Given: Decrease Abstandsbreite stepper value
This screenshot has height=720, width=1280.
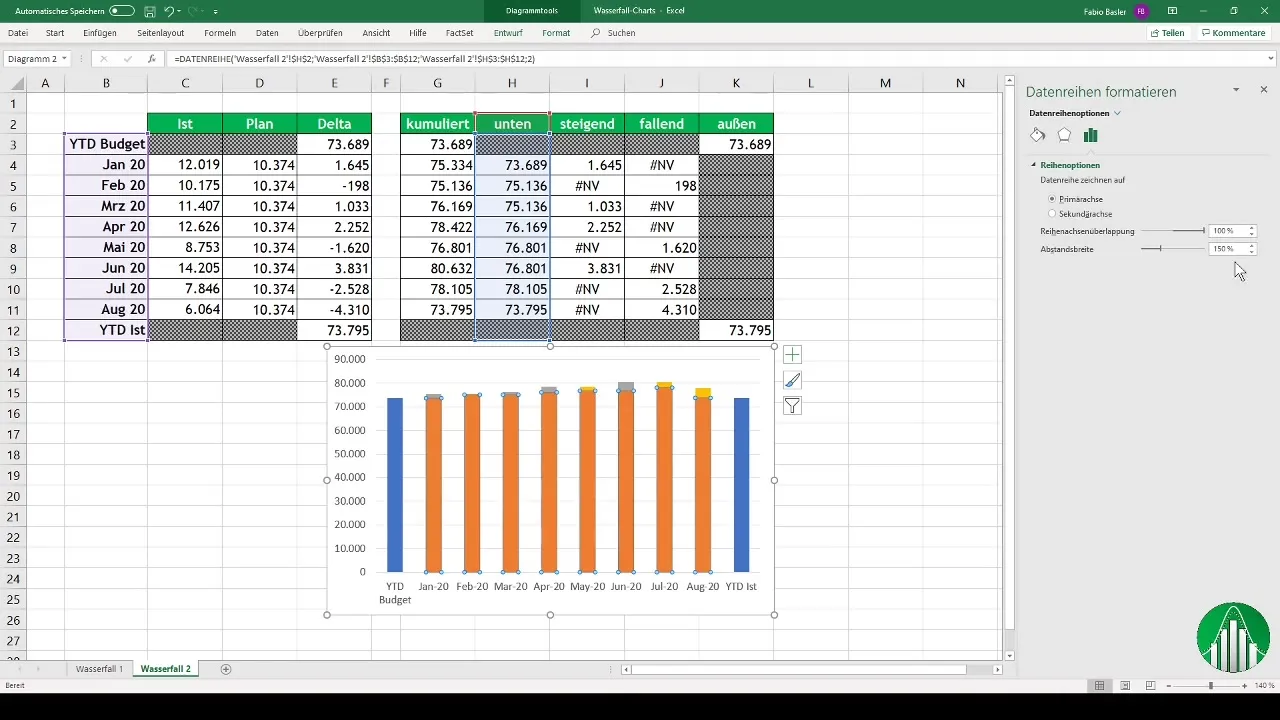Looking at the screenshot, I should (1252, 252).
